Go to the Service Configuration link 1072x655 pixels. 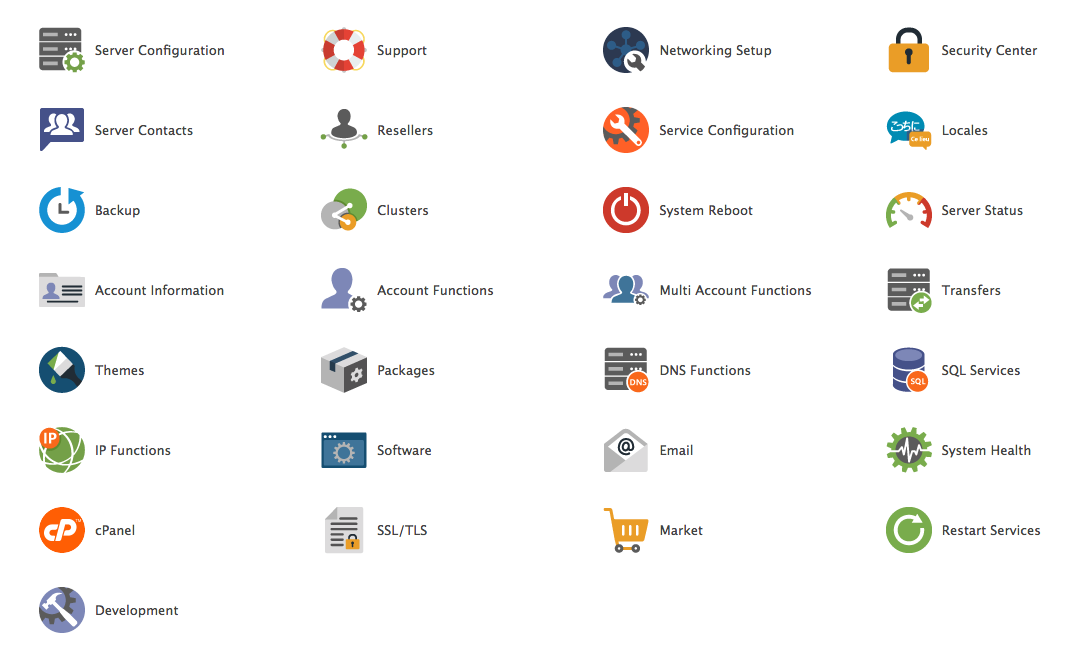point(726,130)
